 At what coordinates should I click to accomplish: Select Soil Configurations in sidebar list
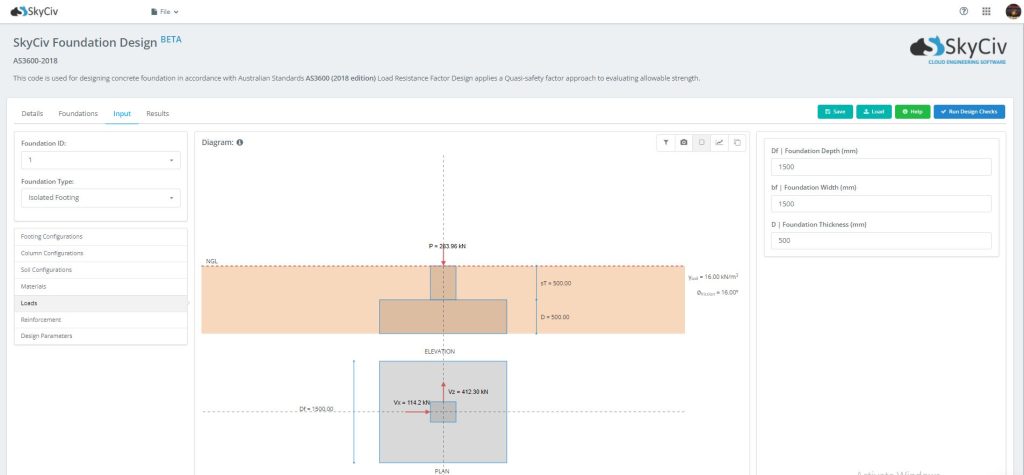tap(101, 270)
